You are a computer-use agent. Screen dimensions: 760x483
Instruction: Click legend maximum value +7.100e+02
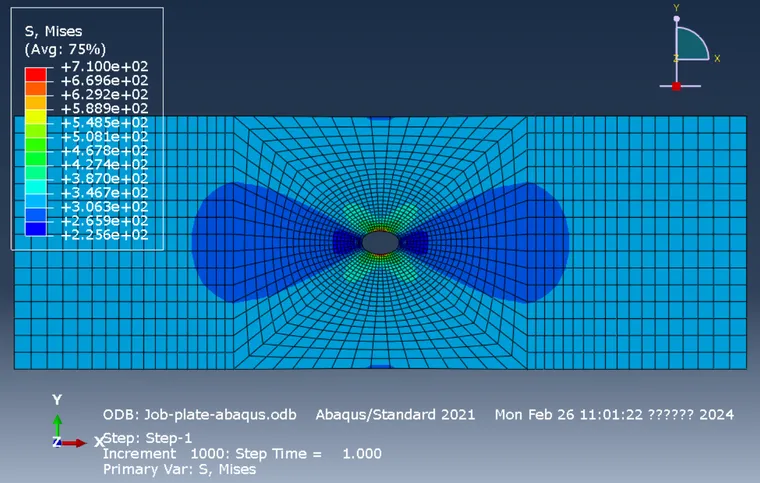(x=104, y=66)
